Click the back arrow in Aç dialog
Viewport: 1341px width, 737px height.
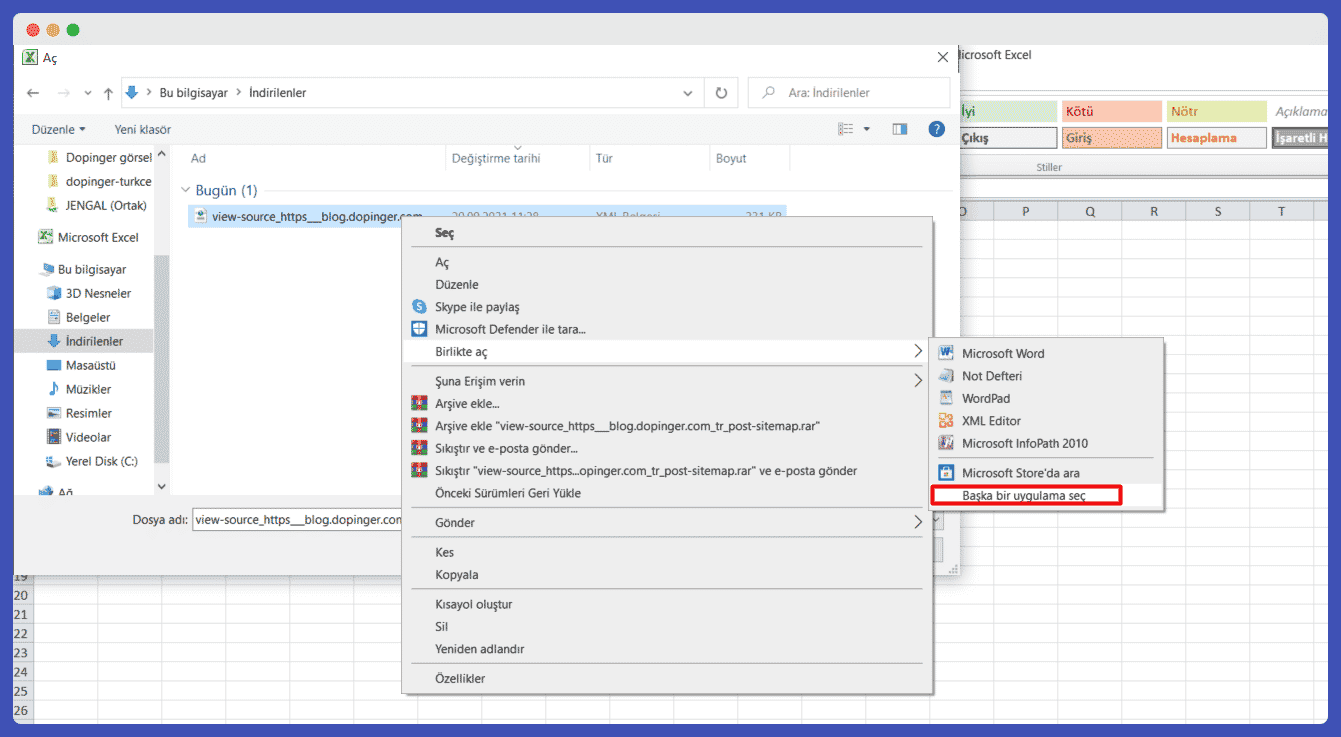click(x=33, y=93)
